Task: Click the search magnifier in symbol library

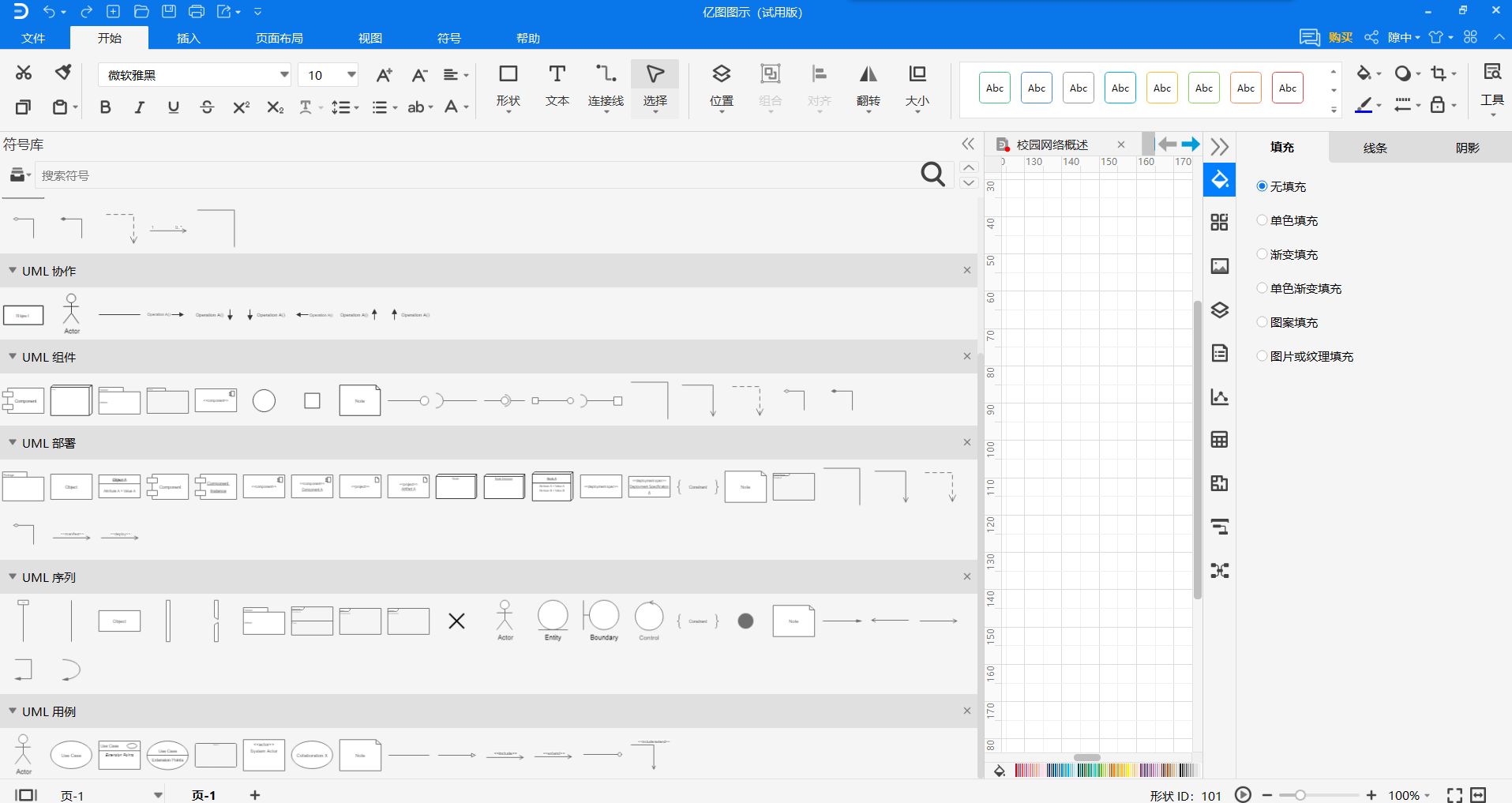Action: (932, 174)
